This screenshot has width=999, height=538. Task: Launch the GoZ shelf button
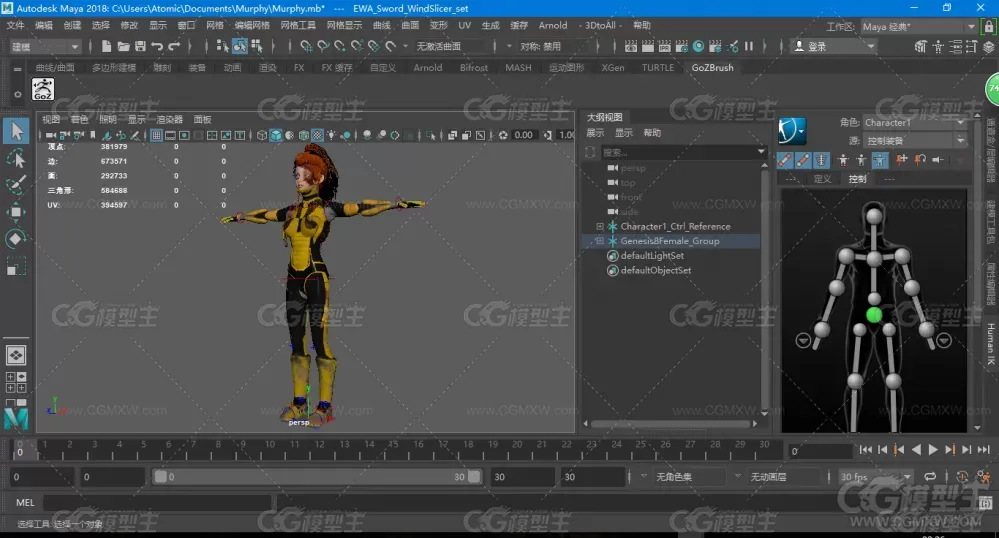coord(43,89)
